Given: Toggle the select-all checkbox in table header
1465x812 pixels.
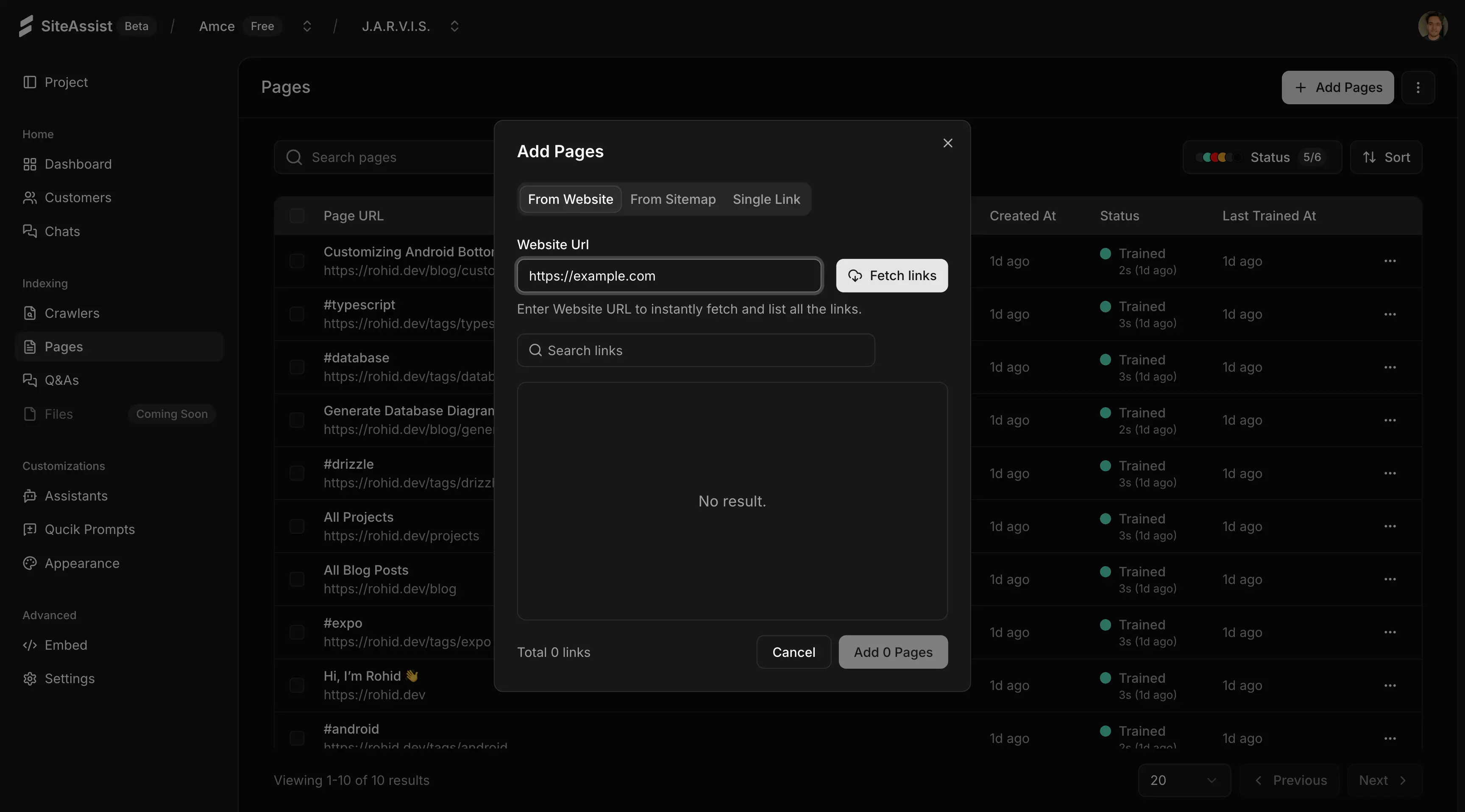Looking at the screenshot, I should click(297, 216).
